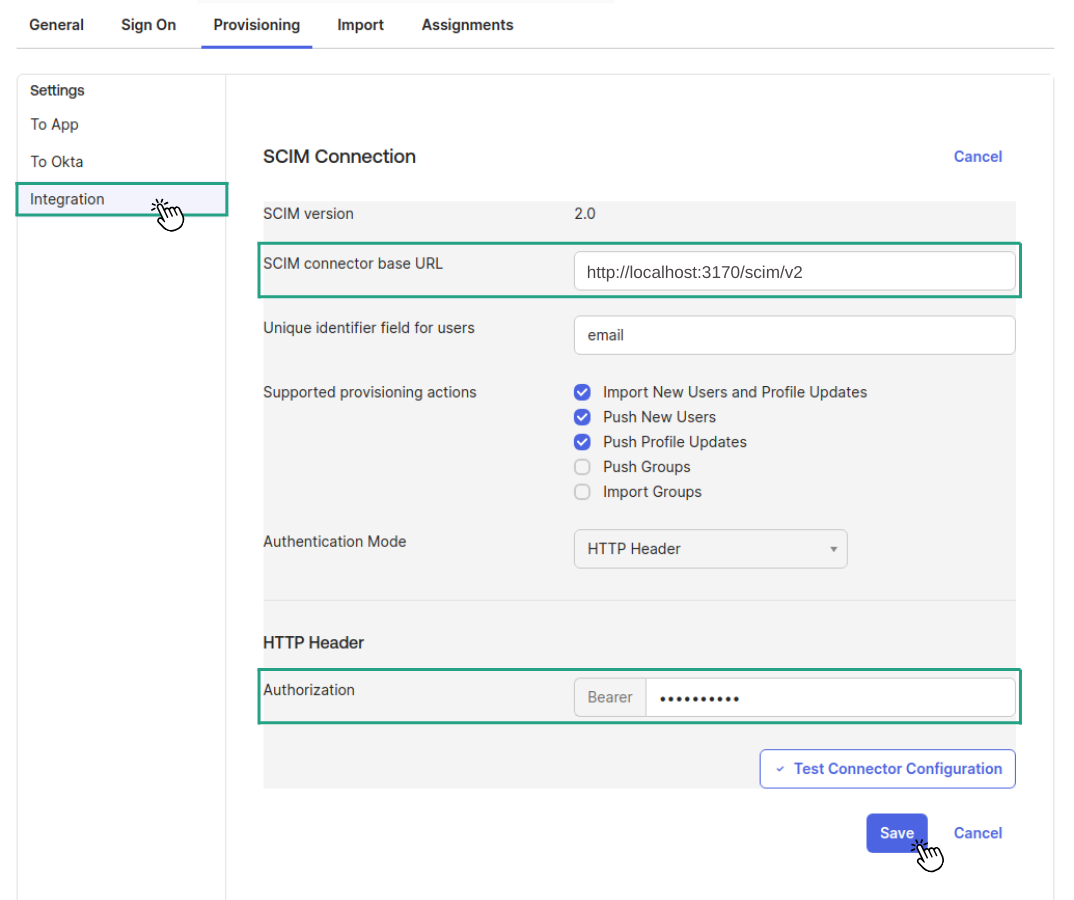Open the General tab

(x=56, y=25)
